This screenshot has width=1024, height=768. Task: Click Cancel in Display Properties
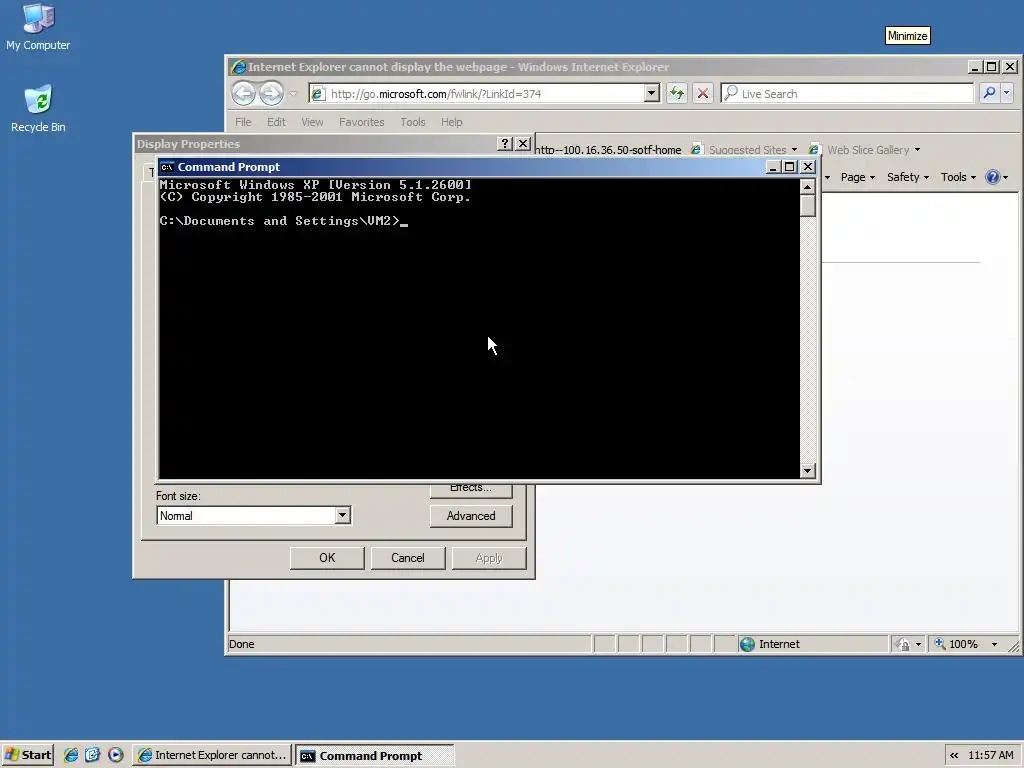click(x=408, y=558)
